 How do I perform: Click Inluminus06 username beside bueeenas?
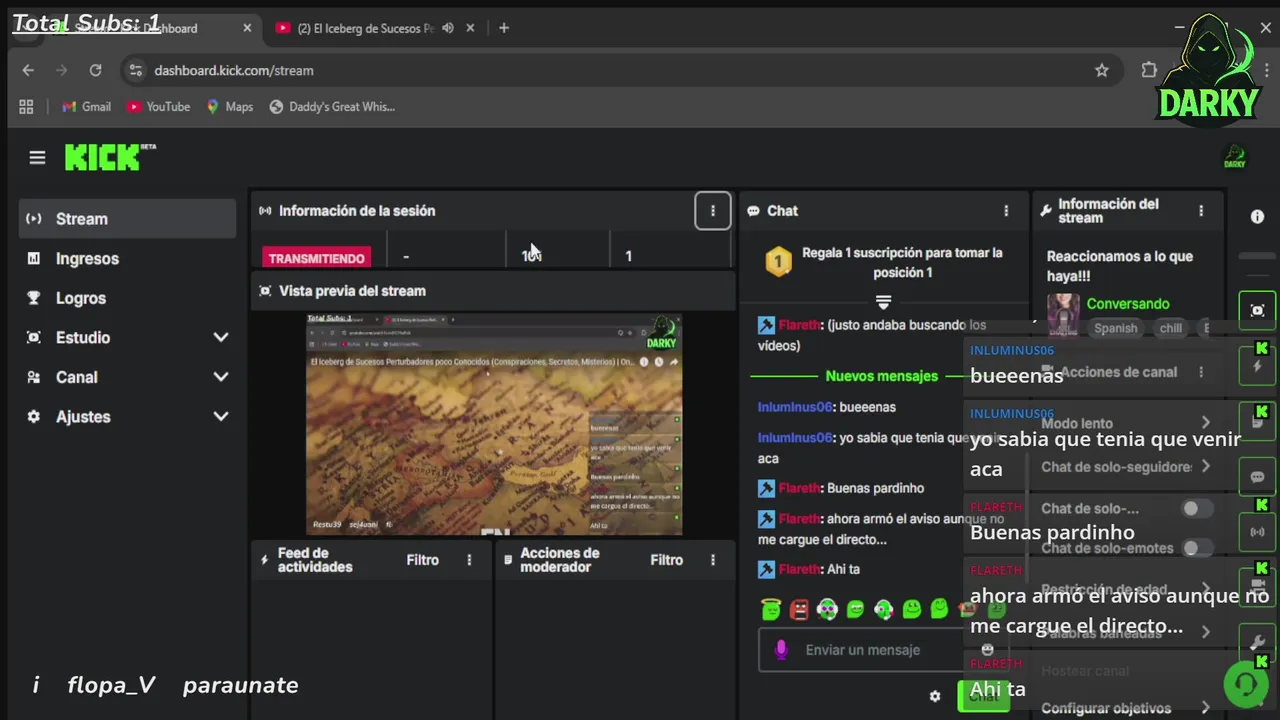pos(794,407)
